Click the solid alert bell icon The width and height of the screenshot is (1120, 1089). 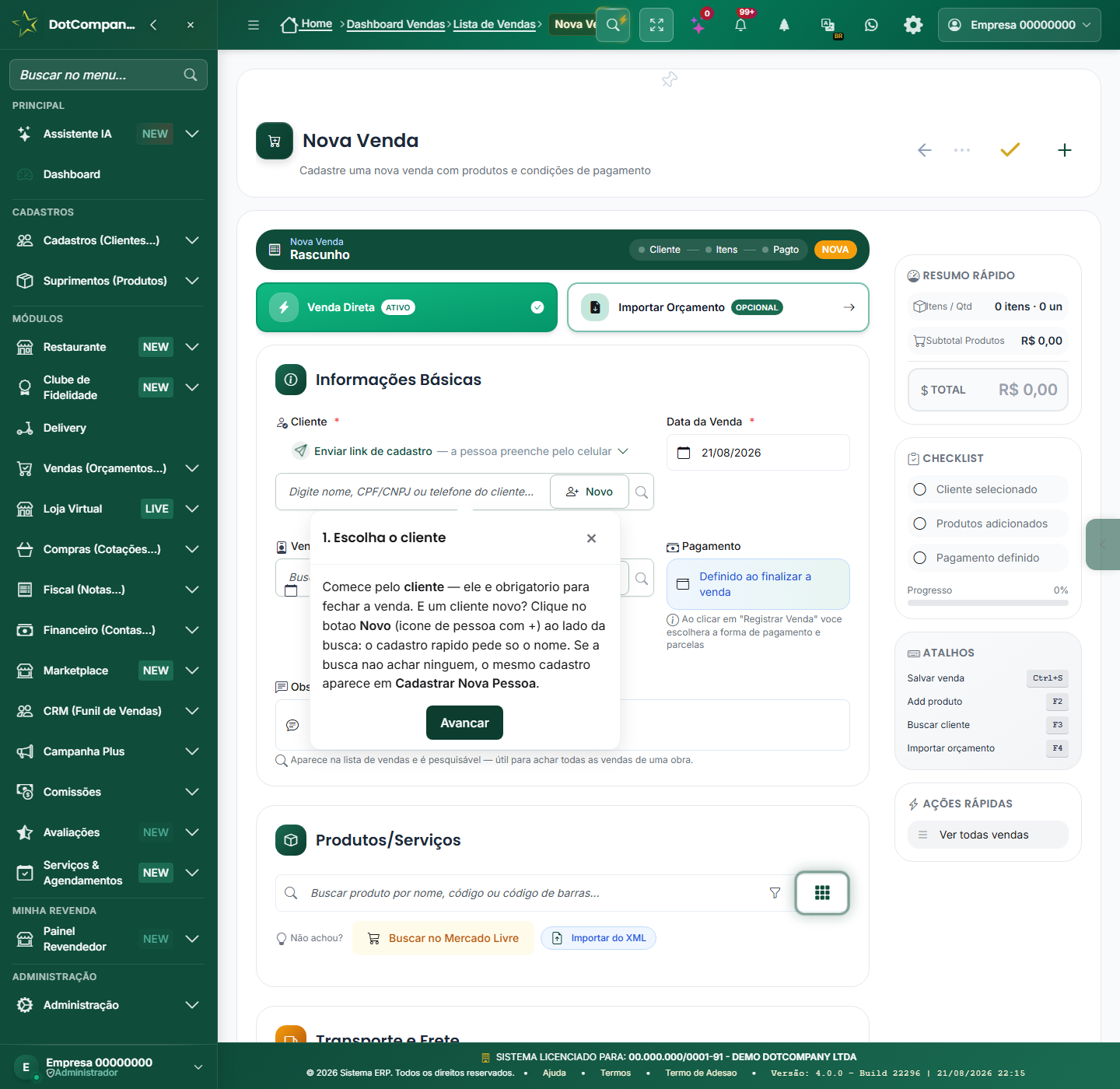pos(784,25)
